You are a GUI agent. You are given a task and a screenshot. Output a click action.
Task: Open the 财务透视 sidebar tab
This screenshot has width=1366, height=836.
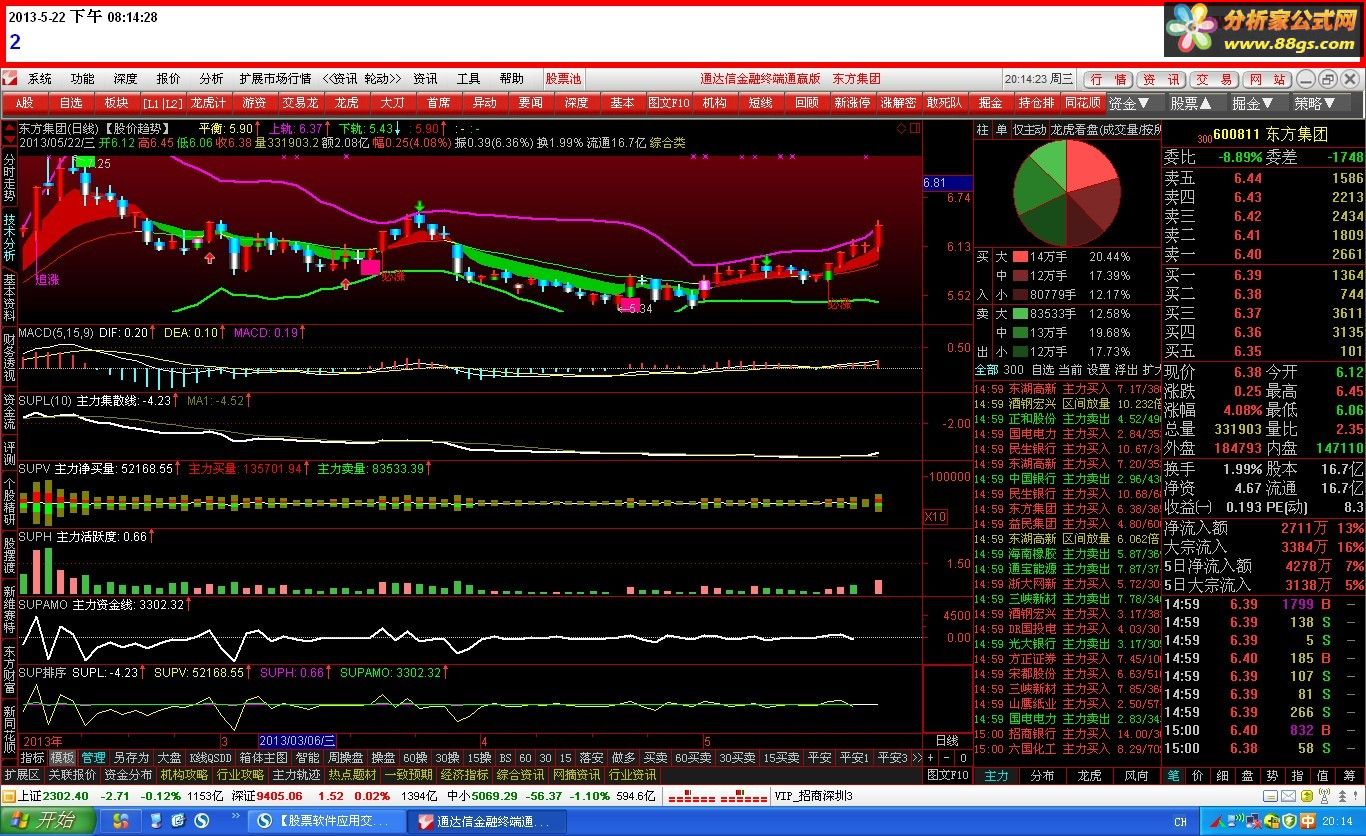(x=9, y=357)
